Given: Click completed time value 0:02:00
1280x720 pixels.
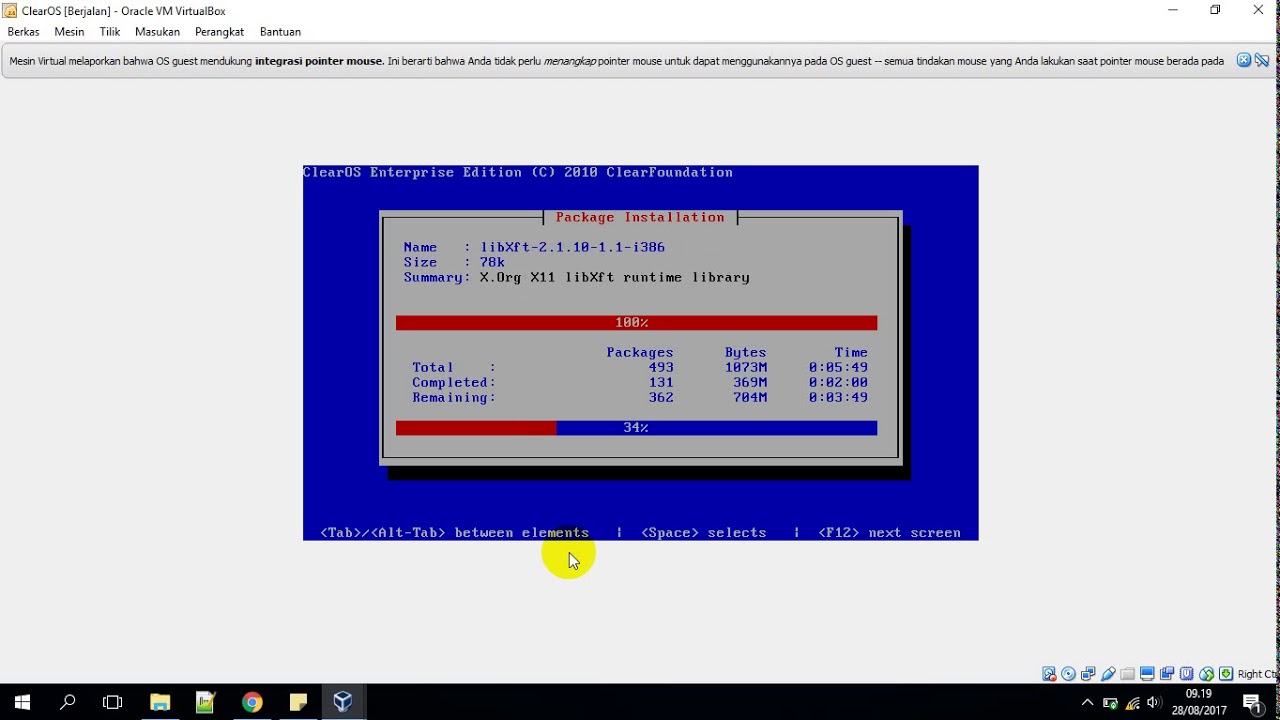Looking at the screenshot, I should click(839, 382).
